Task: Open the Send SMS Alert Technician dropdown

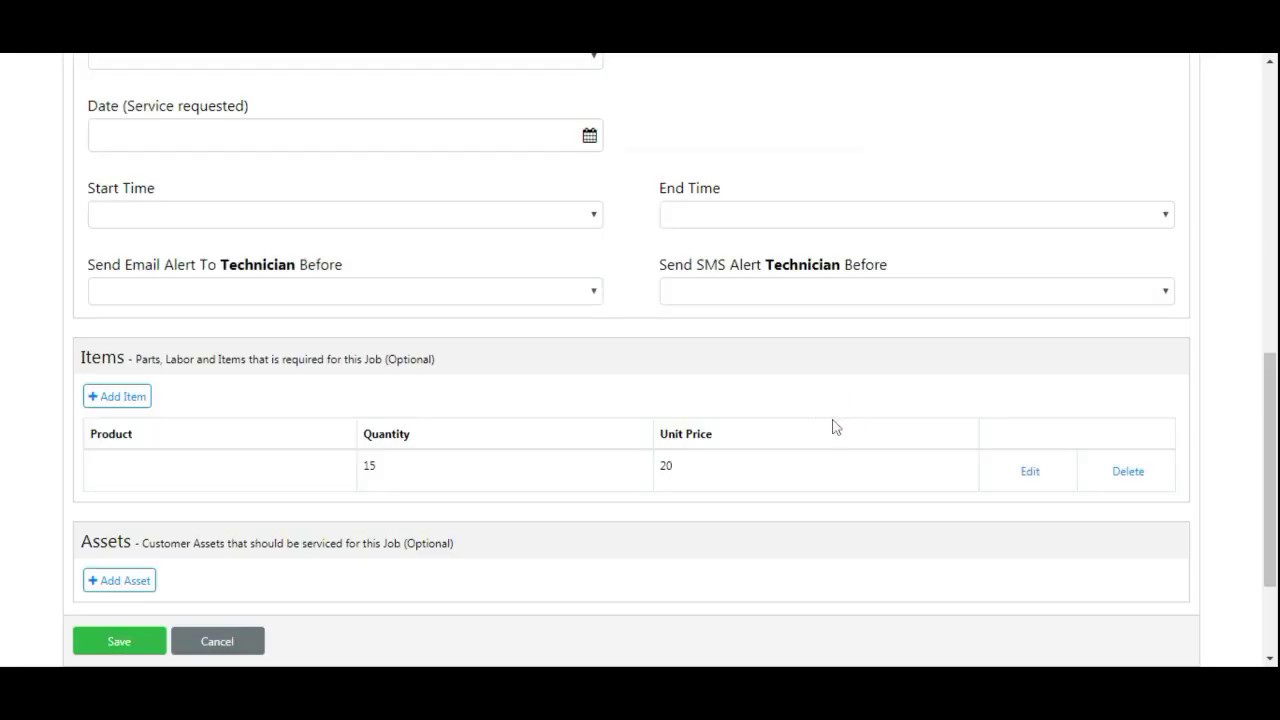Action: click(917, 291)
